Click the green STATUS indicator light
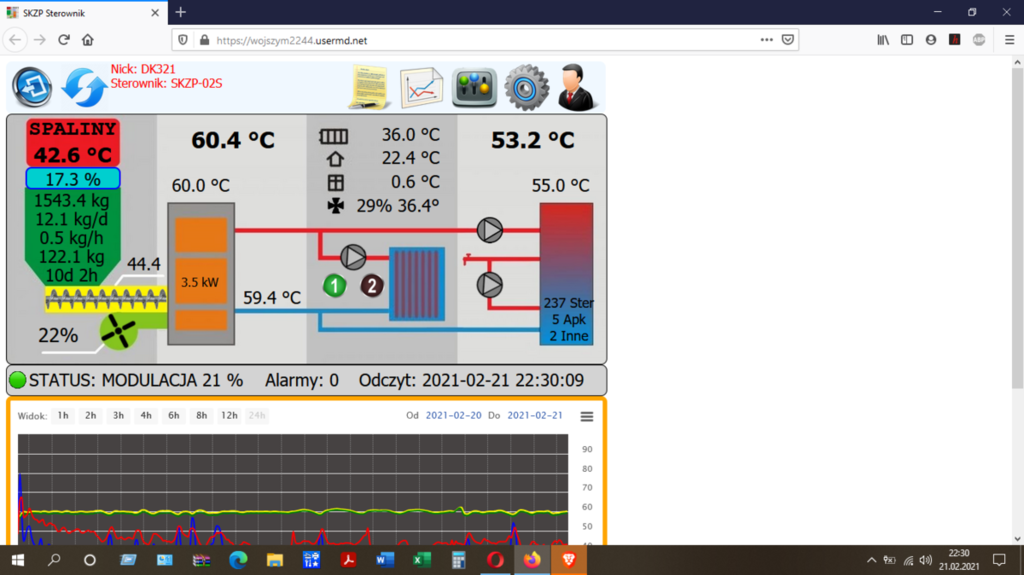 18,380
